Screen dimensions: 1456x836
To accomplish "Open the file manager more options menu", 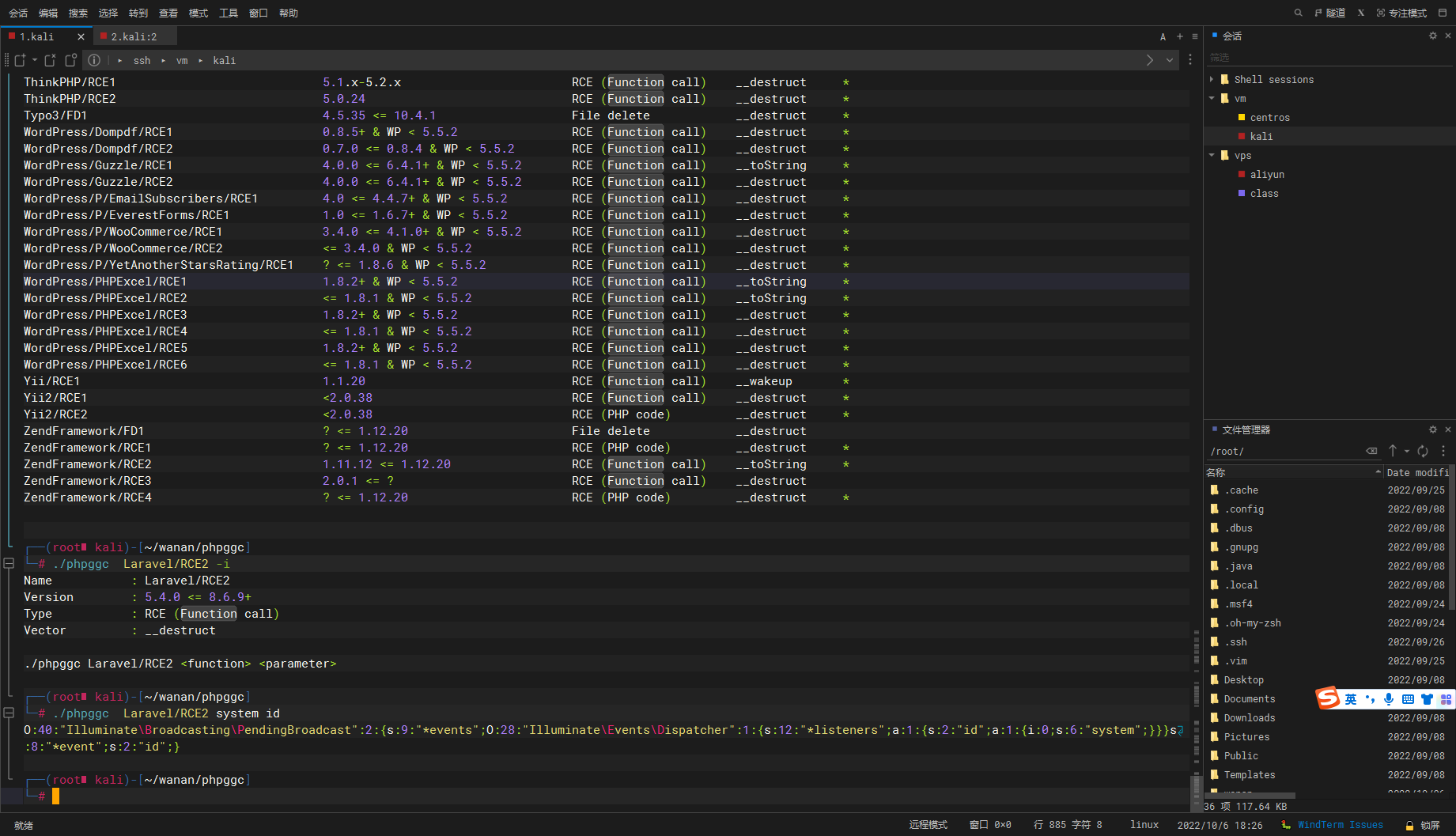I will 1443,451.
